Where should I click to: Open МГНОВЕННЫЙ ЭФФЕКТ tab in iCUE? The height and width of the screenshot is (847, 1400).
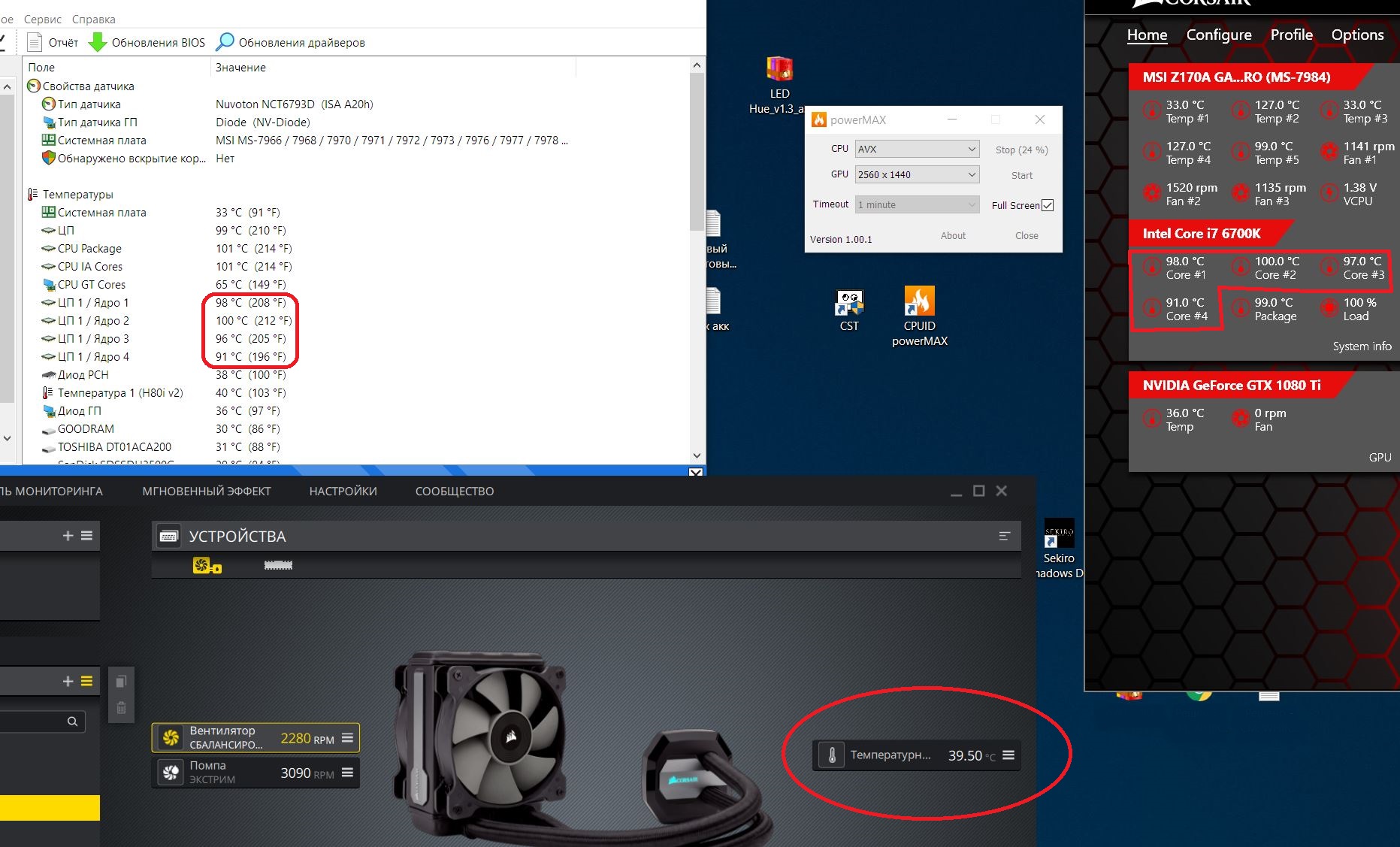(207, 491)
